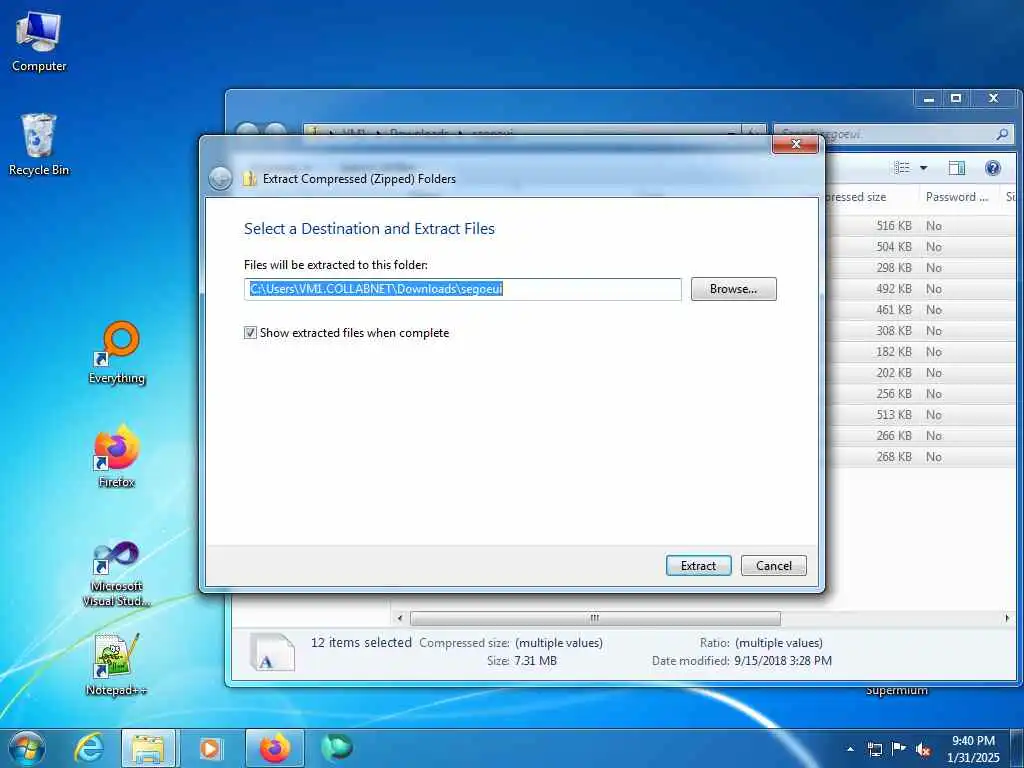
Task: Open Browse to choose a destination
Action: [x=733, y=289]
